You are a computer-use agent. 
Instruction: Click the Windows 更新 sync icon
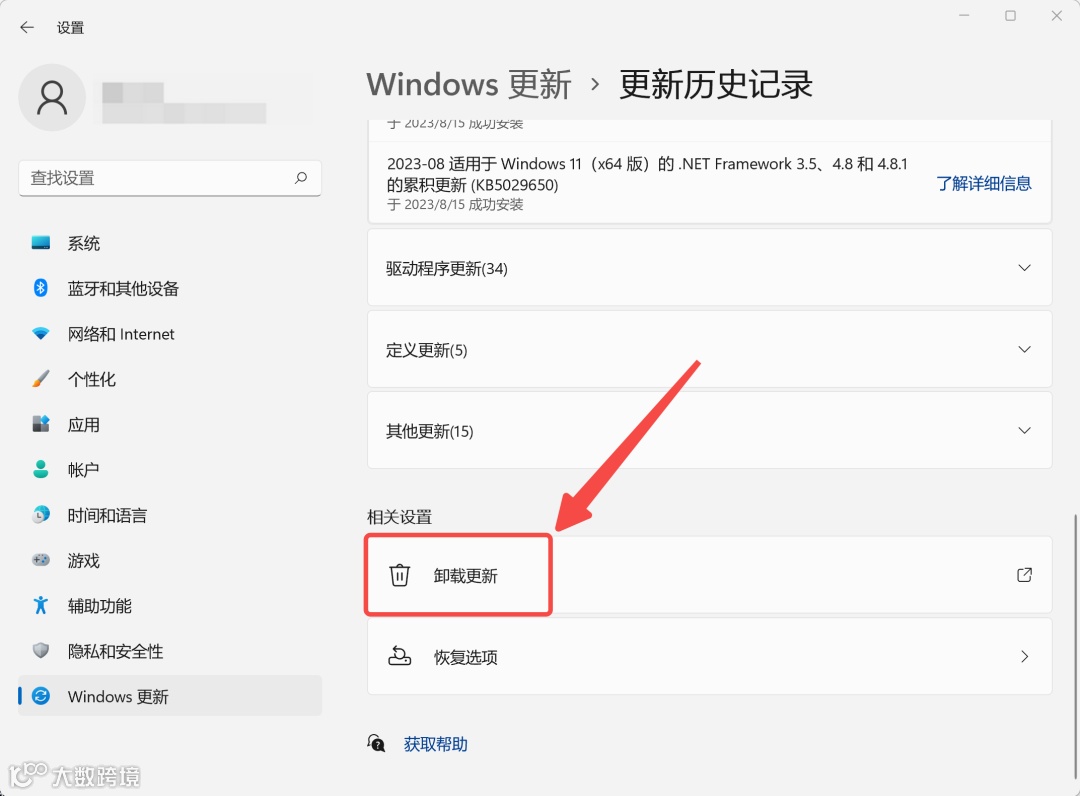pos(41,696)
